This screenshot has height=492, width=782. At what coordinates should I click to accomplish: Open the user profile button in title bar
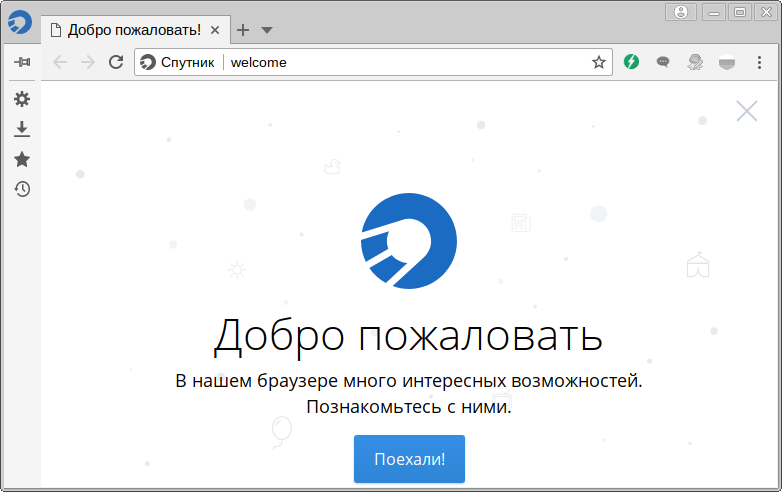click(x=681, y=12)
